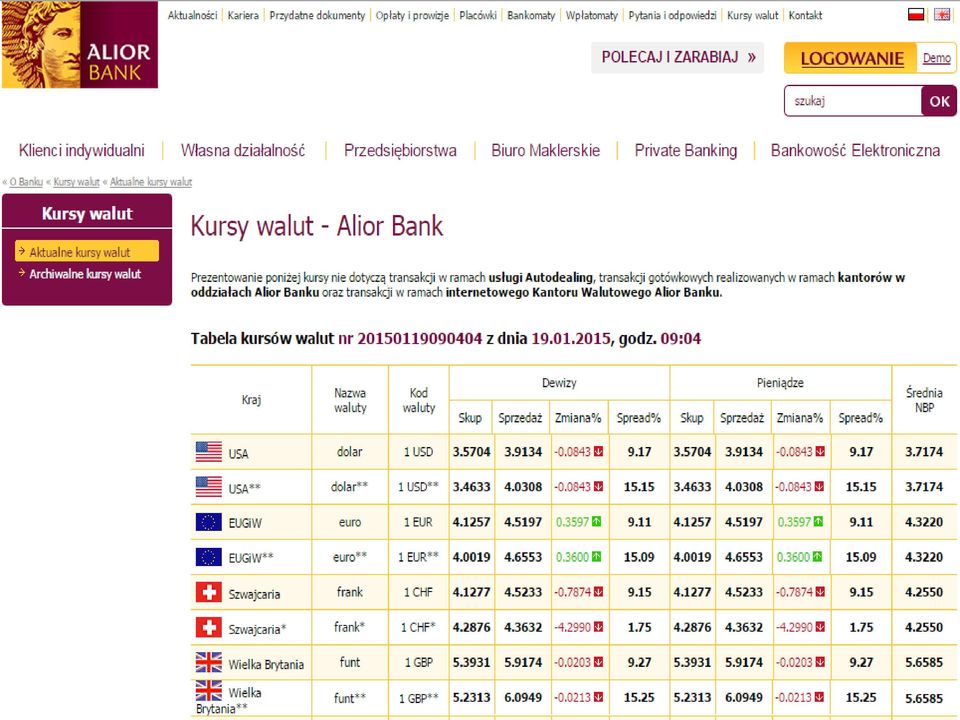Open Kontakt in the top menu
The height and width of the screenshot is (720, 960).
point(805,15)
